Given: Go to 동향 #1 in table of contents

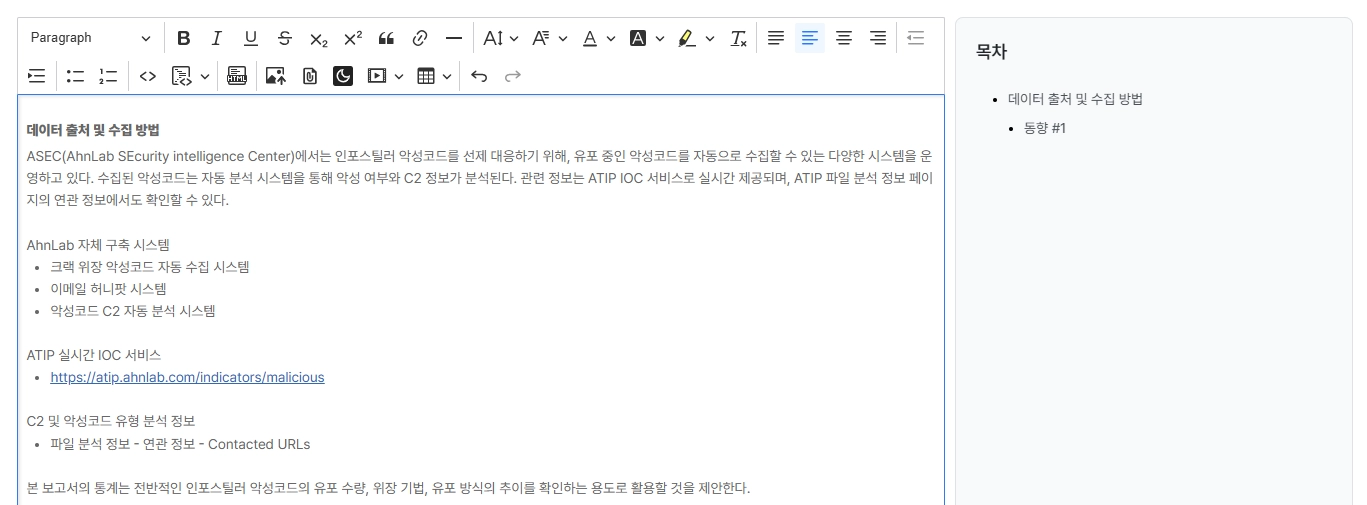Looking at the screenshot, I should point(1045,128).
